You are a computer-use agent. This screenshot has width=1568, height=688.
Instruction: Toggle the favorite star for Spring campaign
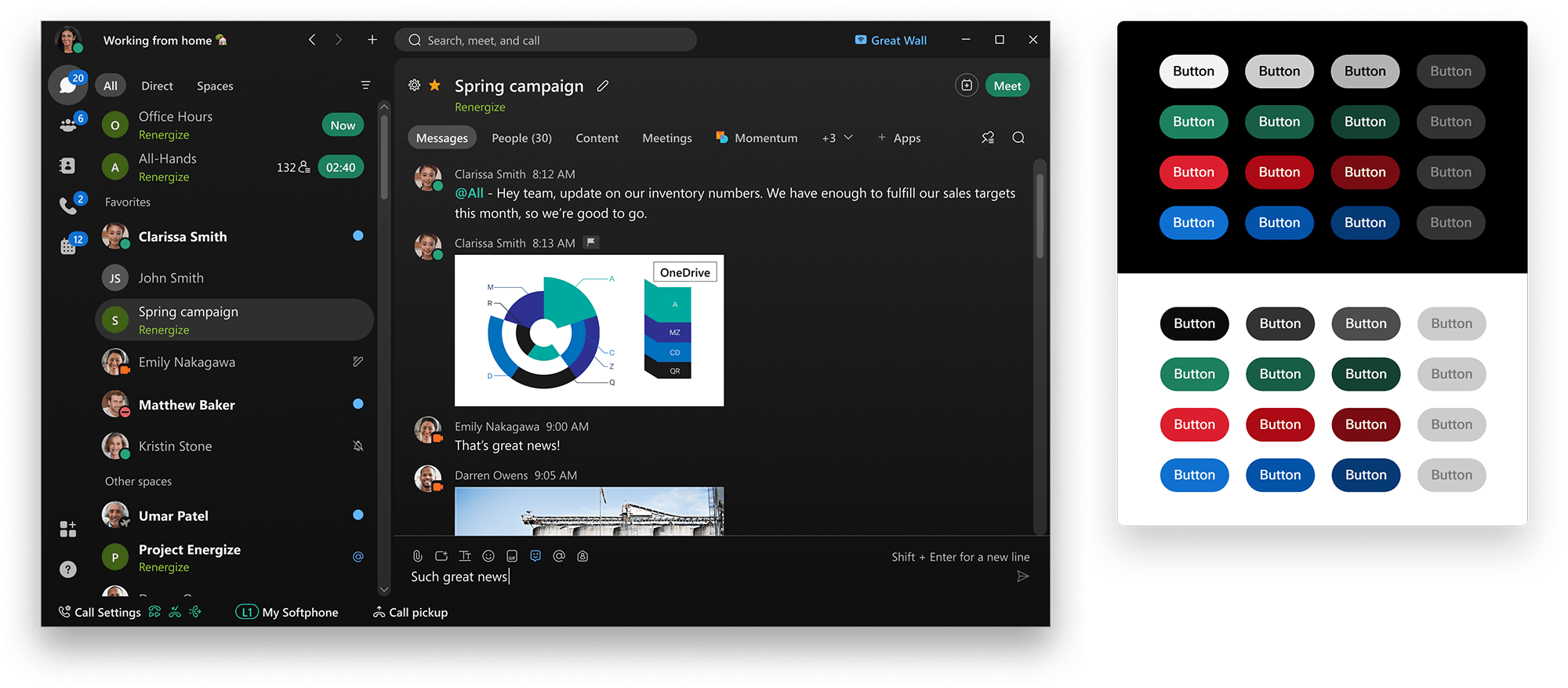[435, 86]
